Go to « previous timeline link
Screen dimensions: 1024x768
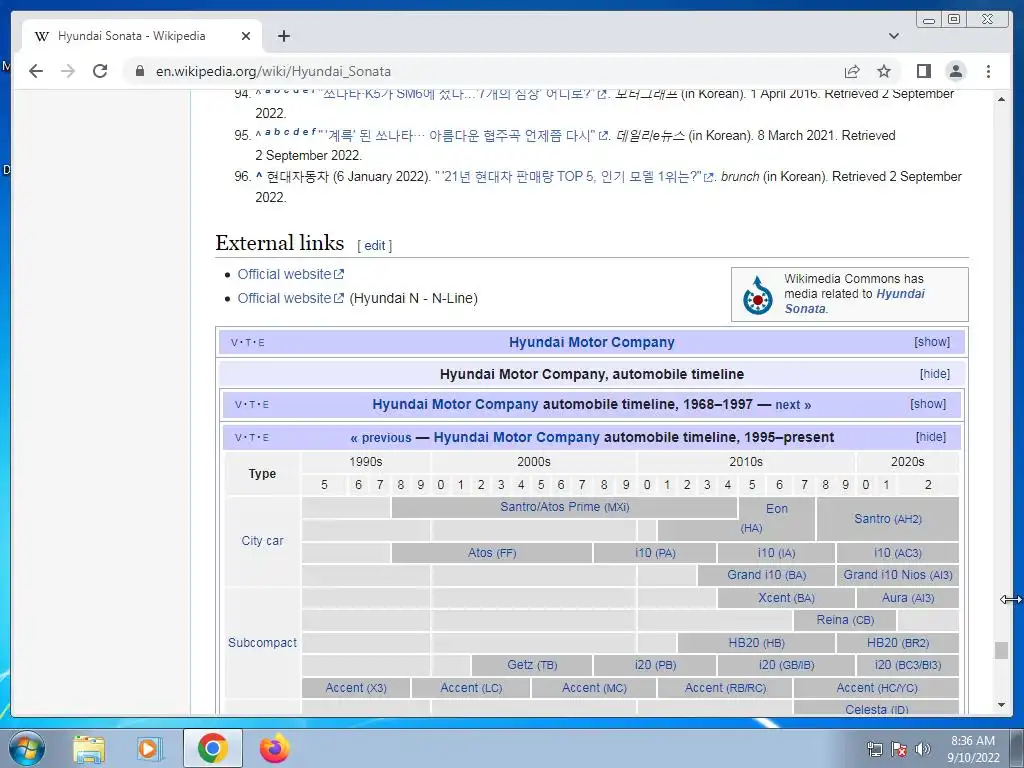[x=381, y=438]
